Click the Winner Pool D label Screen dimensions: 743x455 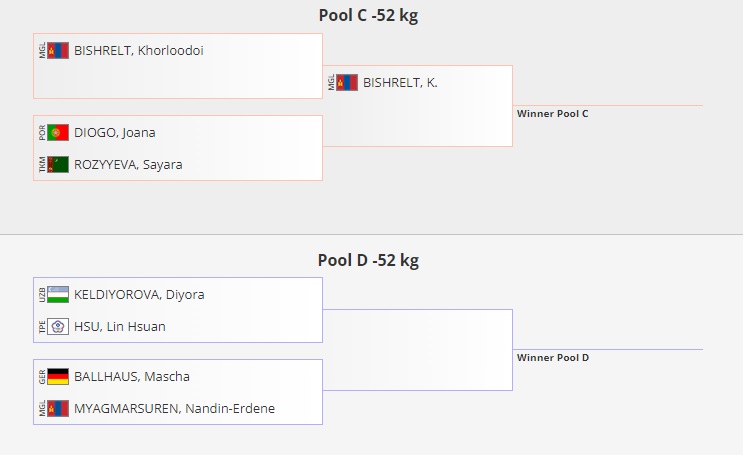(552, 357)
